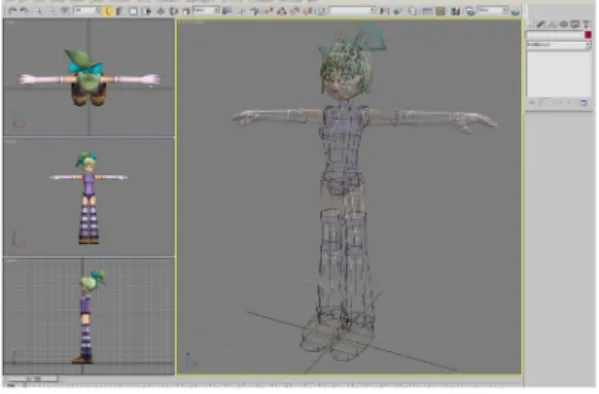Toggle Window/Crossing selection mode

click(x=147, y=11)
